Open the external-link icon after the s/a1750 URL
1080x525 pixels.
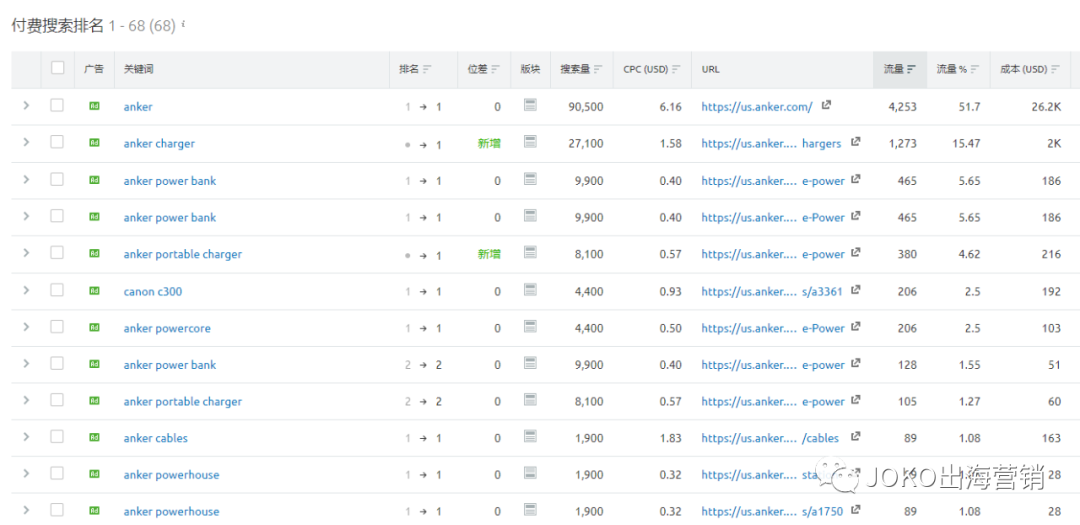(855, 510)
